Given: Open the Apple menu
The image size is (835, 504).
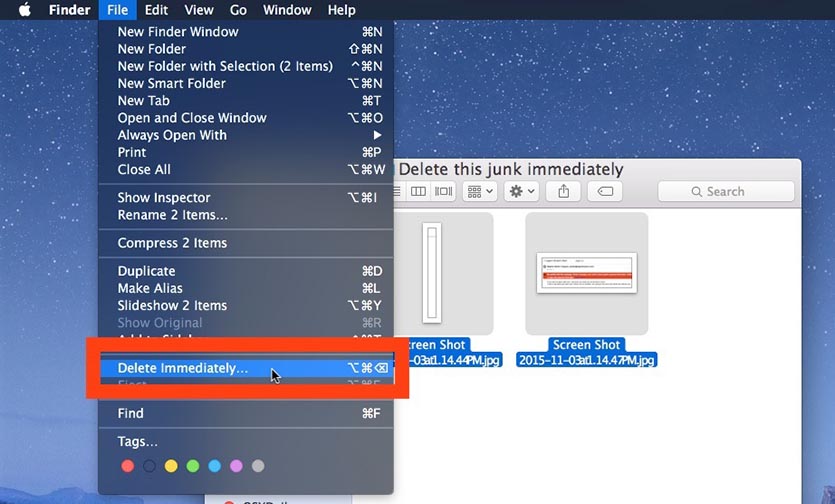Looking at the screenshot, I should 24,10.
